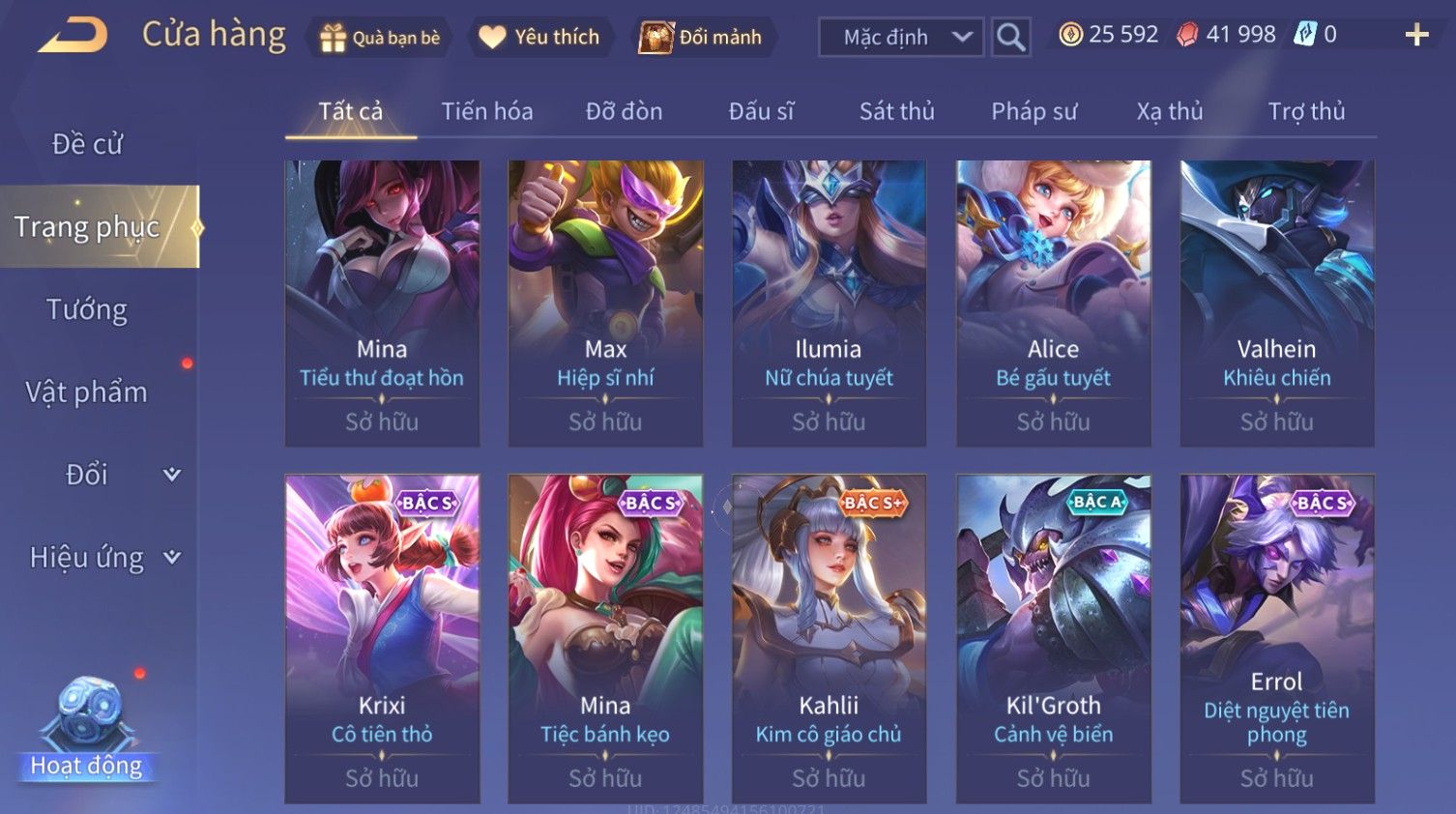Go back using the return arrow icon
The height and width of the screenshot is (814, 1456).
point(73,36)
